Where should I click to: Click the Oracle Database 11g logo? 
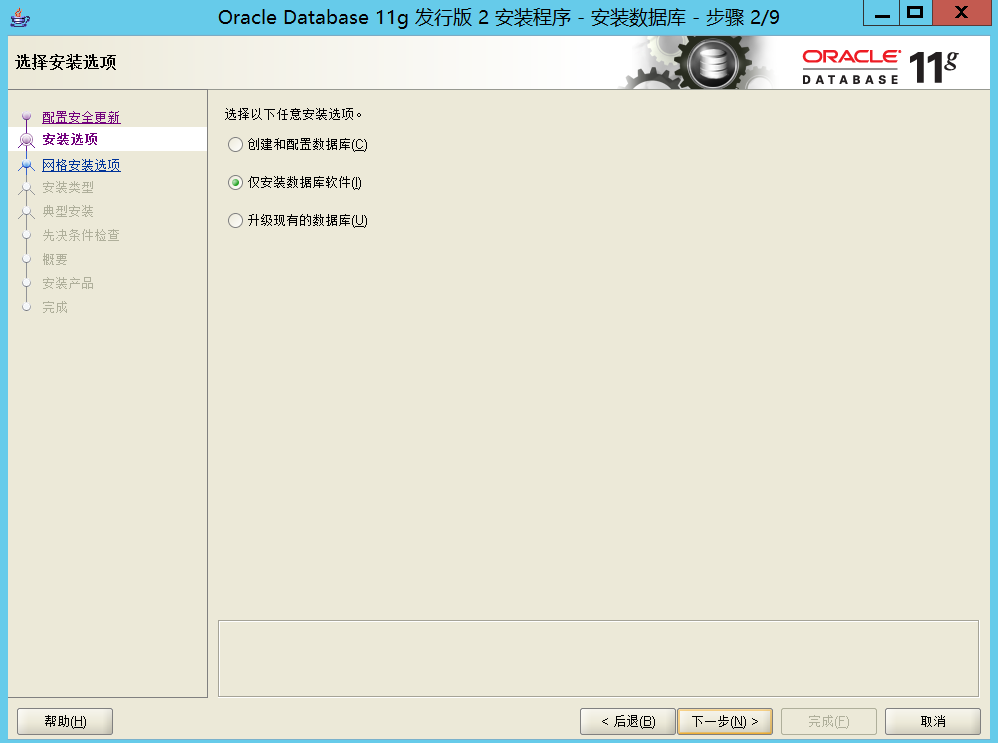[x=880, y=67]
